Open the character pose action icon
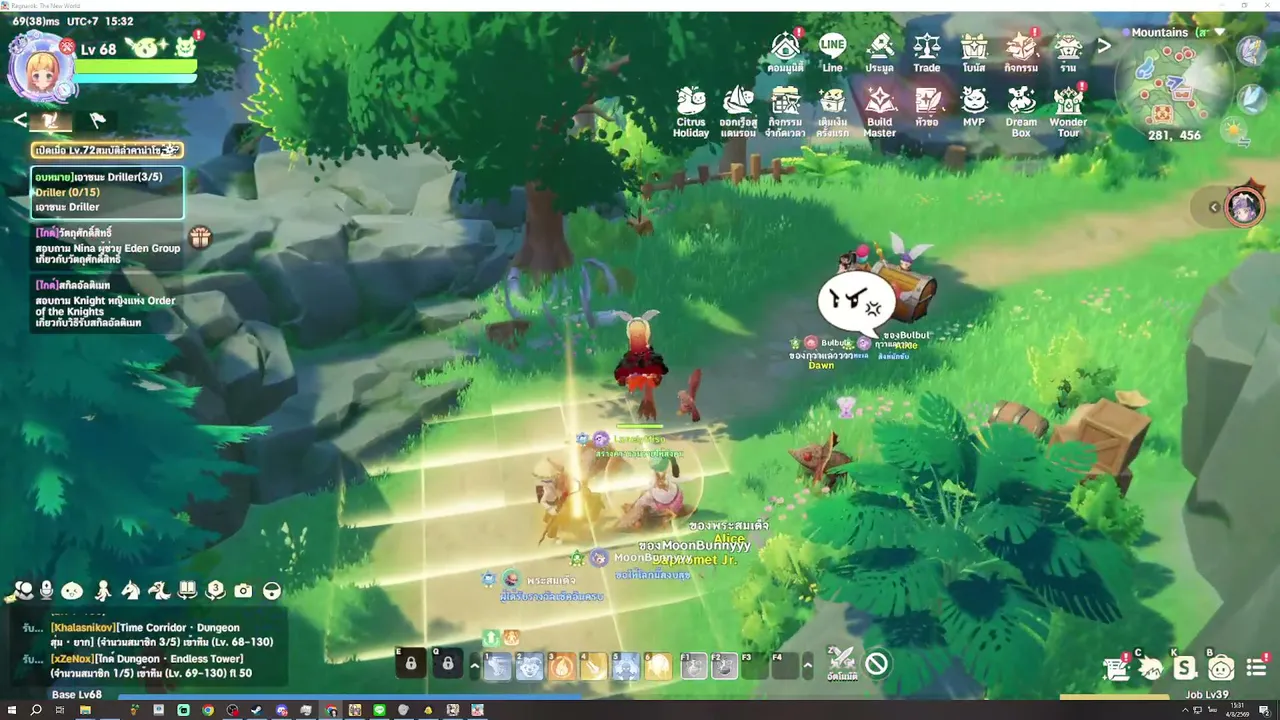The width and height of the screenshot is (1280, 720). pyautogui.click(x=102, y=591)
